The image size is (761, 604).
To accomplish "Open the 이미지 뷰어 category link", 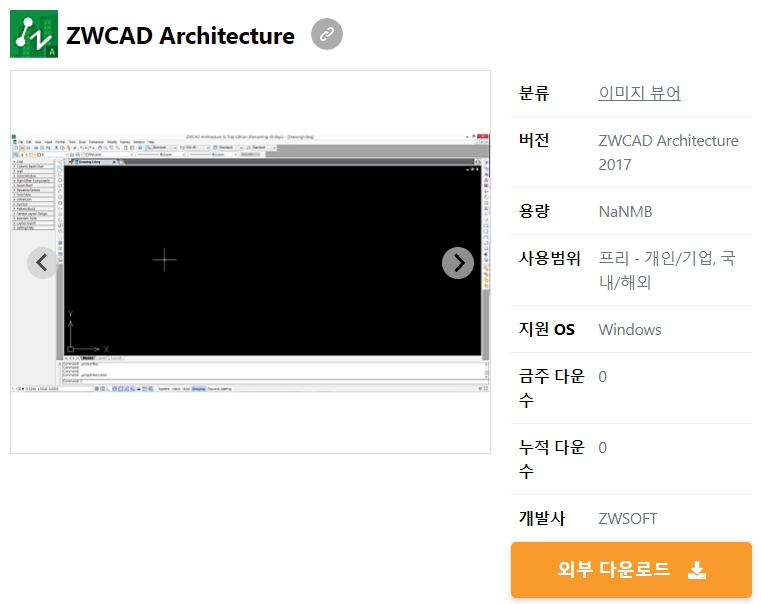I will (x=639, y=93).
